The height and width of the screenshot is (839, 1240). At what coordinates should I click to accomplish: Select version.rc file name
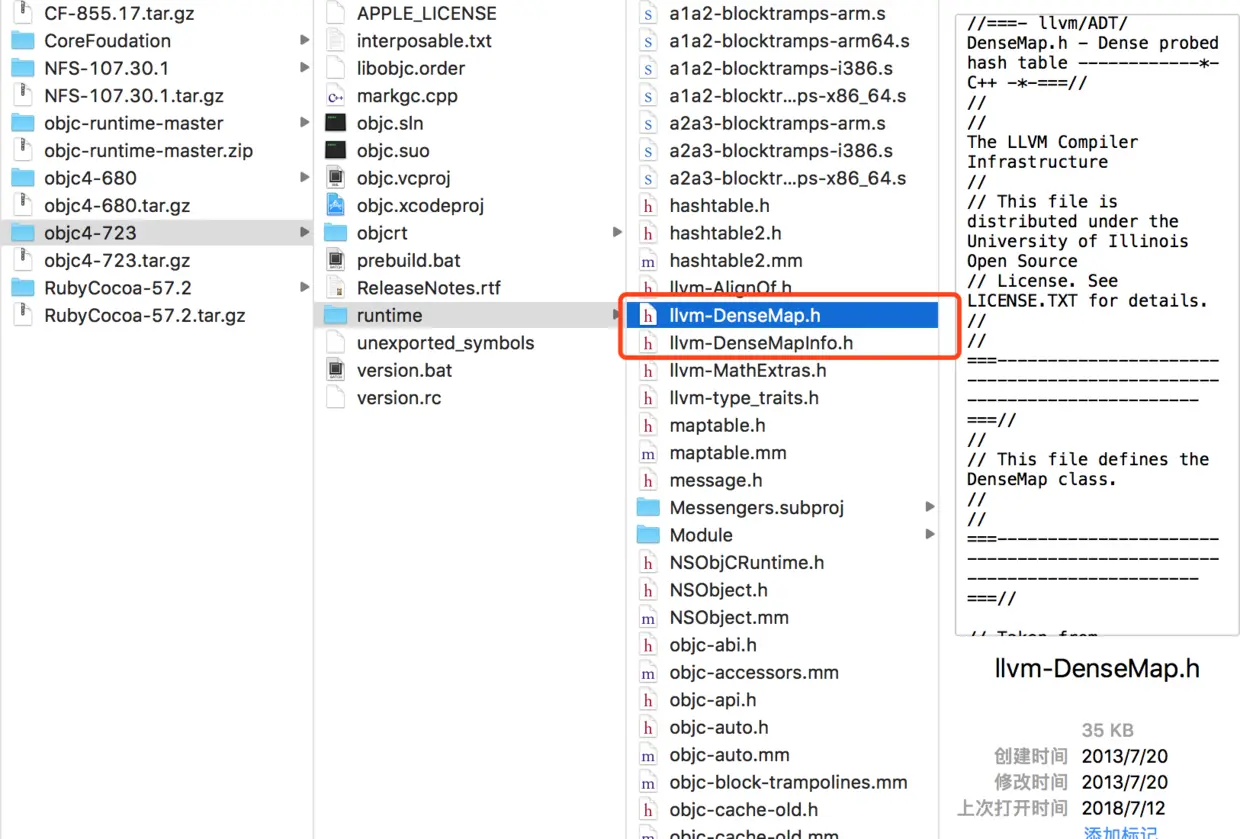pyautogui.click(x=399, y=398)
